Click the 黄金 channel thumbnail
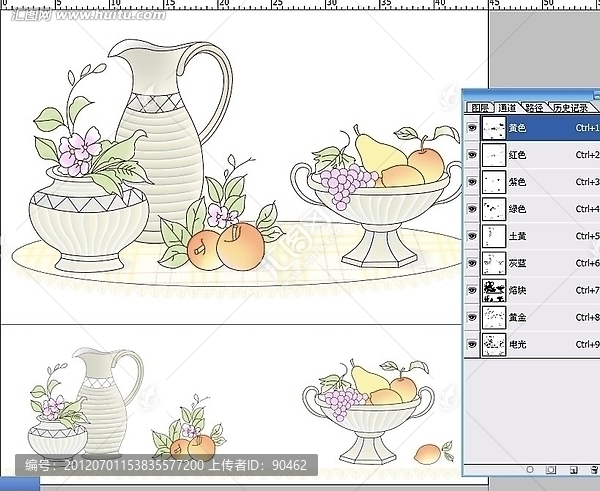This screenshot has width=600, height=491. [494, 318]
